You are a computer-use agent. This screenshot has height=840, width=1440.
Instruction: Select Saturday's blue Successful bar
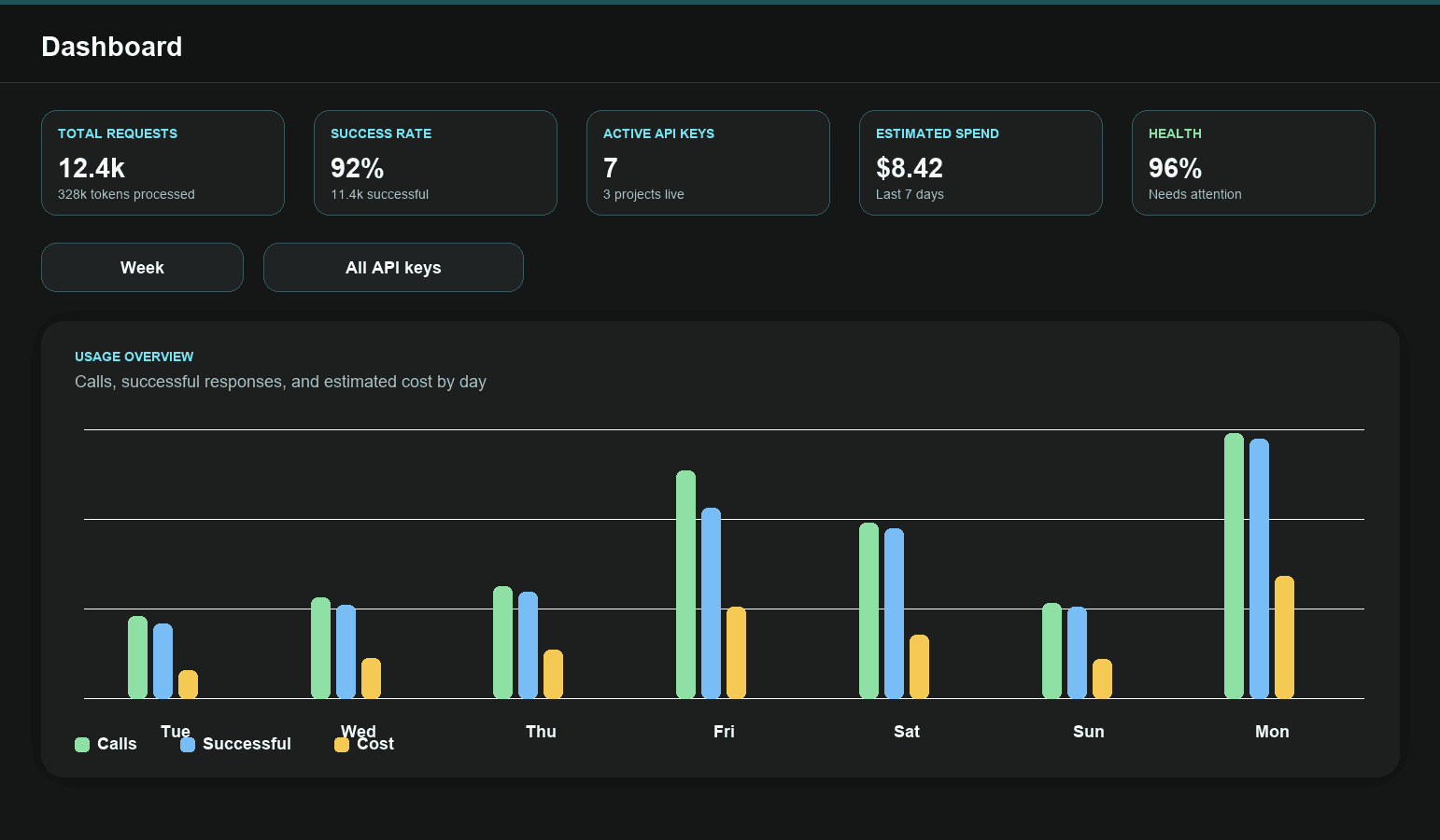tap(894, 613)
